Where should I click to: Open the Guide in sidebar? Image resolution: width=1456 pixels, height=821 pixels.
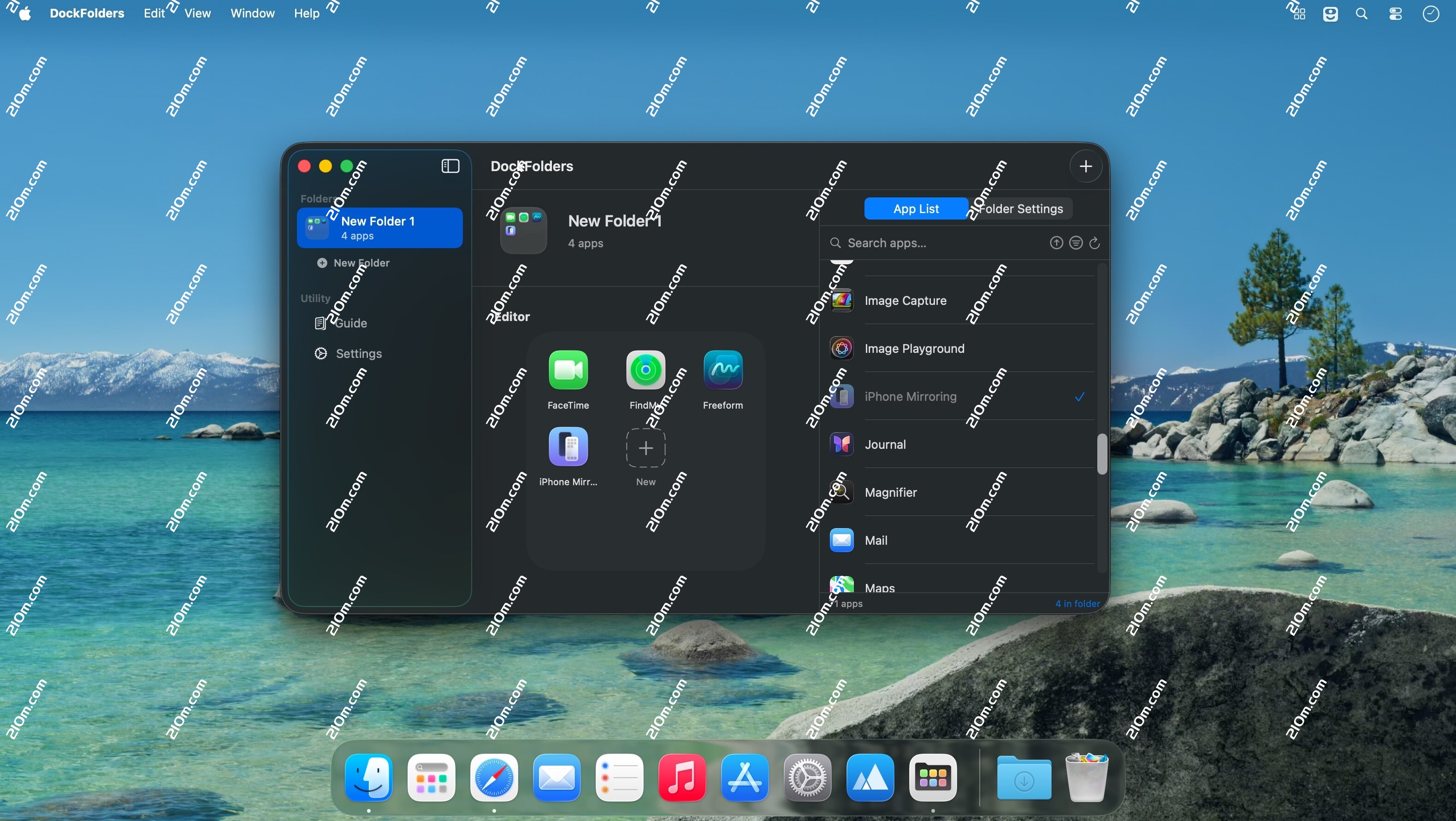[x=341, y=323]
